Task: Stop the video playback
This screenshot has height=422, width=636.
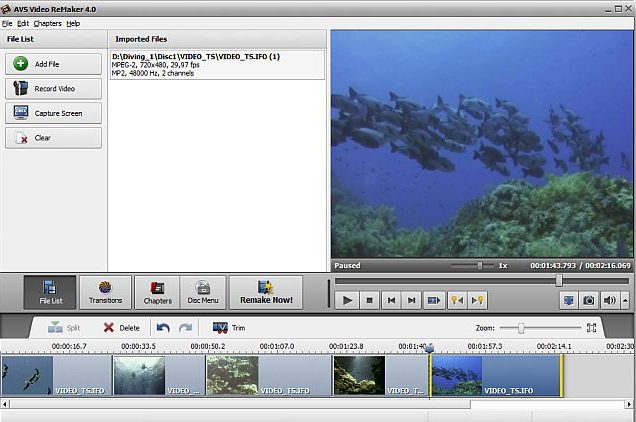Action: pyautogui.click(x=370, y=300)
